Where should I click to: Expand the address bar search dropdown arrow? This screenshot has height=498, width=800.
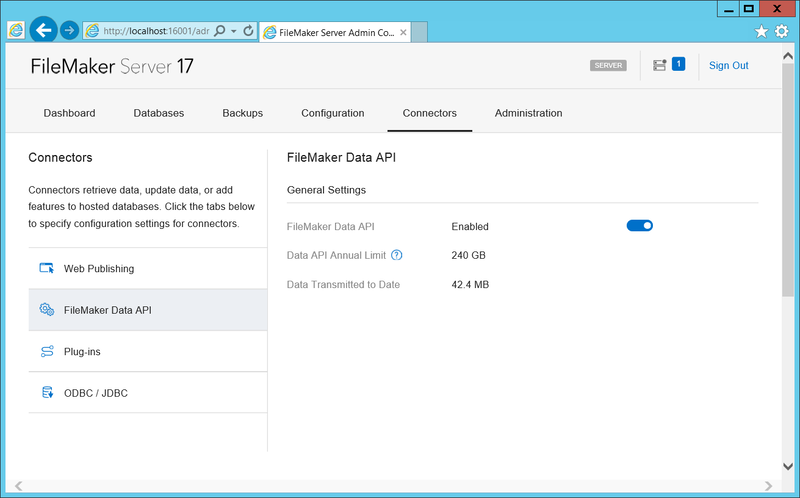point(233,31)
